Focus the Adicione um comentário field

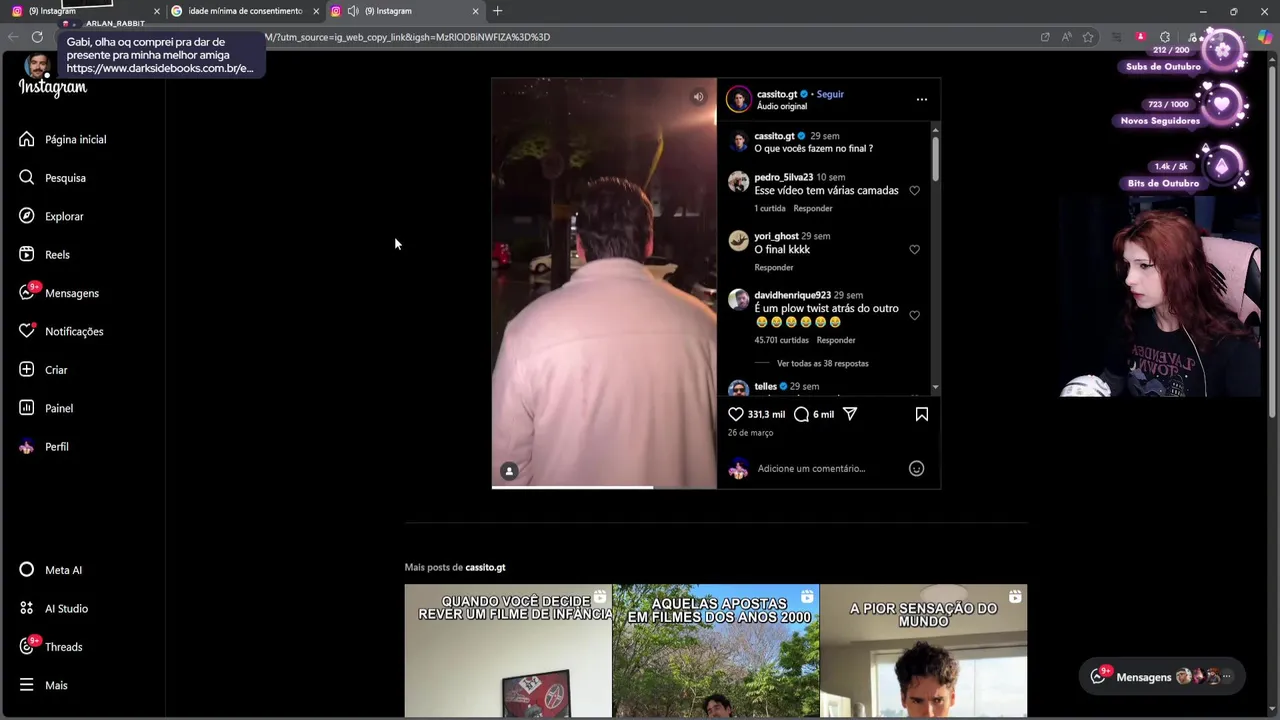[811, 468]
